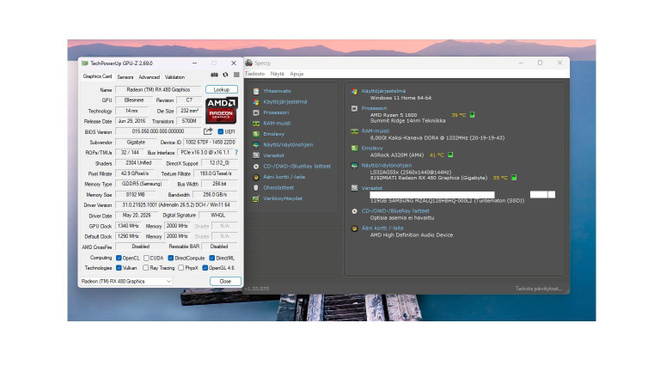Toggle the DirectML checkbox
Screen dimensions: 660x371
[x=212, y=258]
